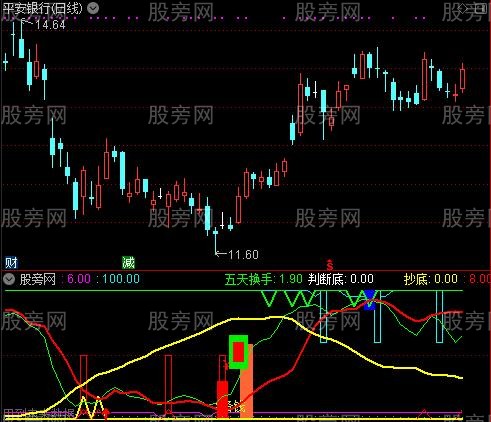Click the red $ marker icon
Screen dimensions: 491x422
coord(330,265)
